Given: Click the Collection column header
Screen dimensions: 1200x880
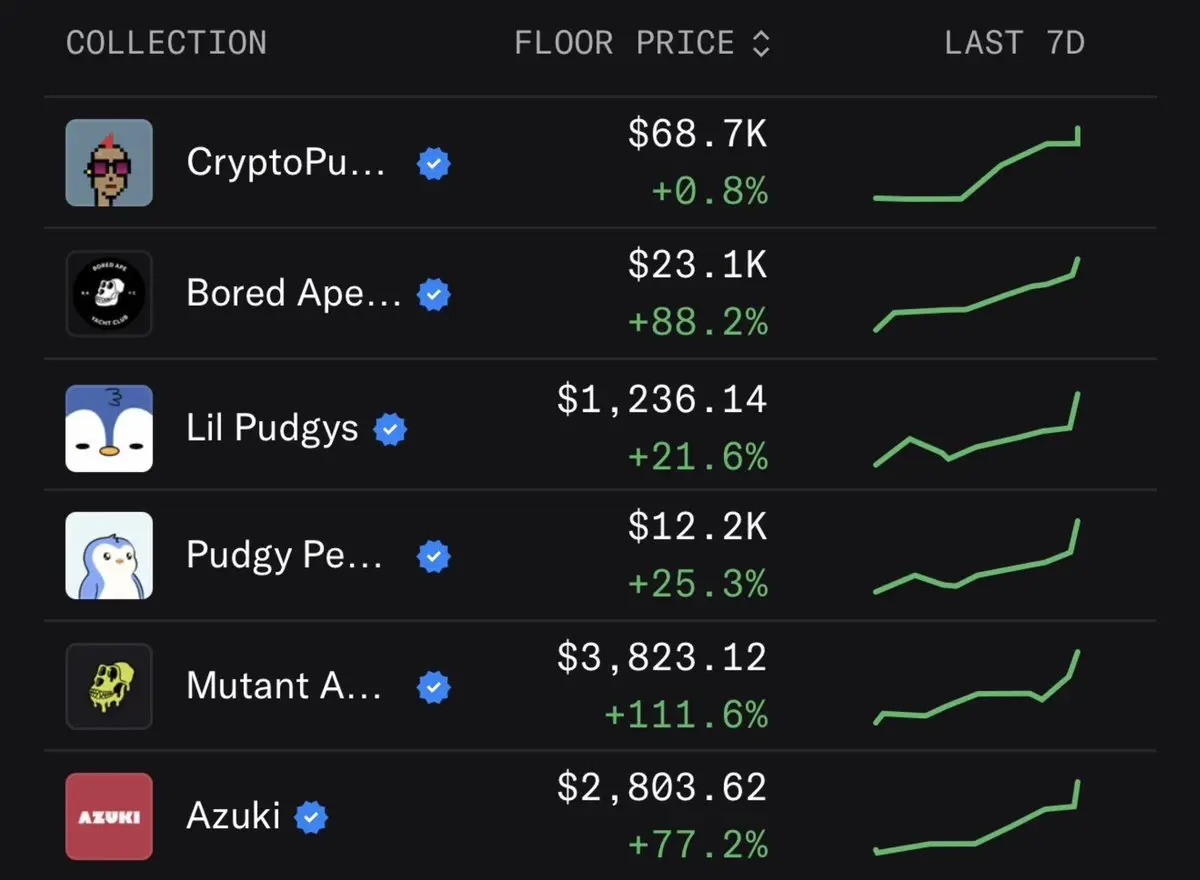Looking at the screenshot, I should point(166,44).
